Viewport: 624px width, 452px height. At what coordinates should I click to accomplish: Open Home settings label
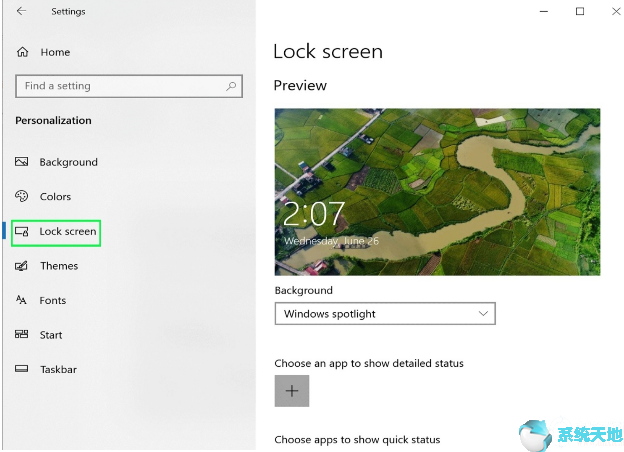coord(55,52)
